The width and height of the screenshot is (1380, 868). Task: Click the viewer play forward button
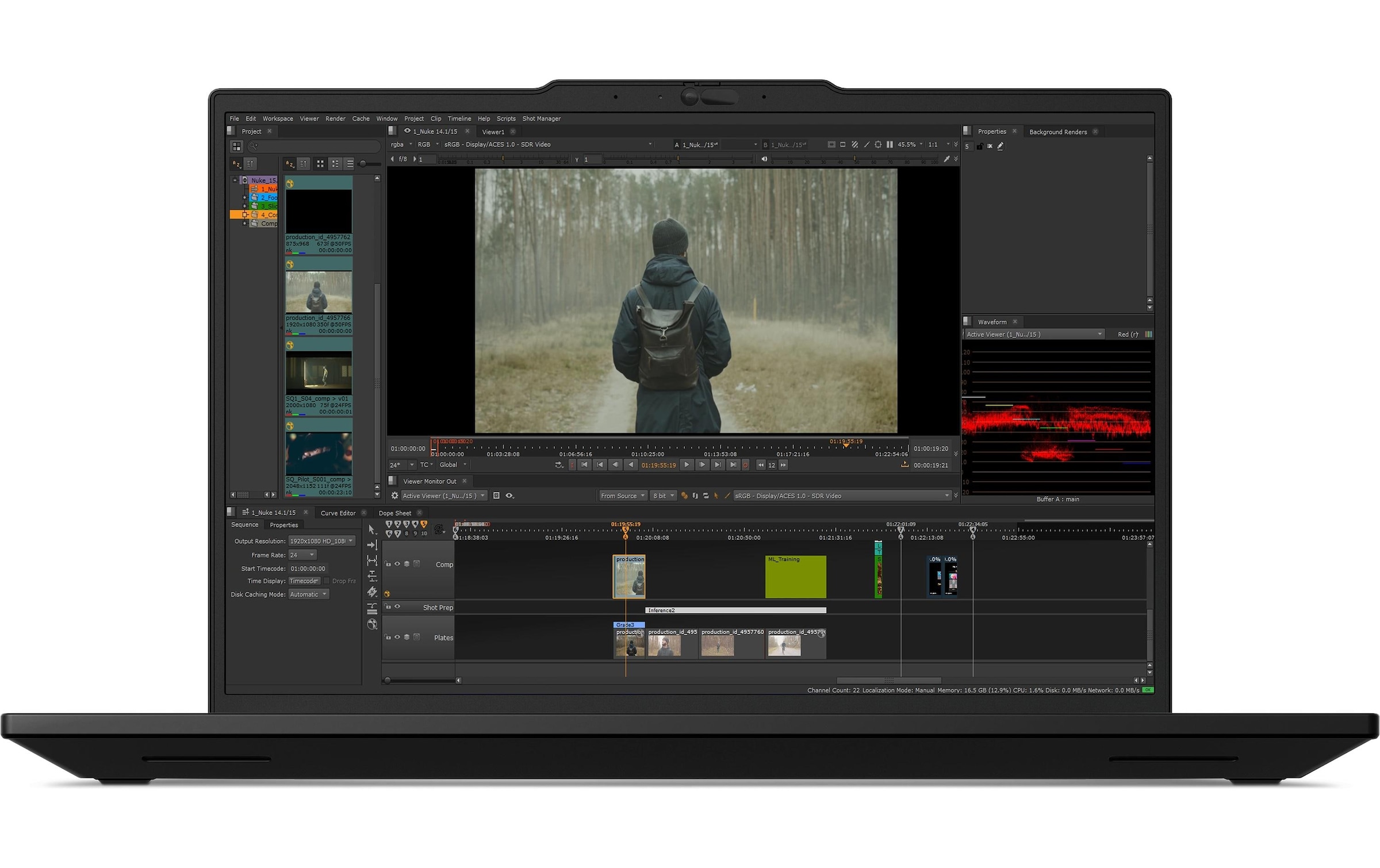686,465
